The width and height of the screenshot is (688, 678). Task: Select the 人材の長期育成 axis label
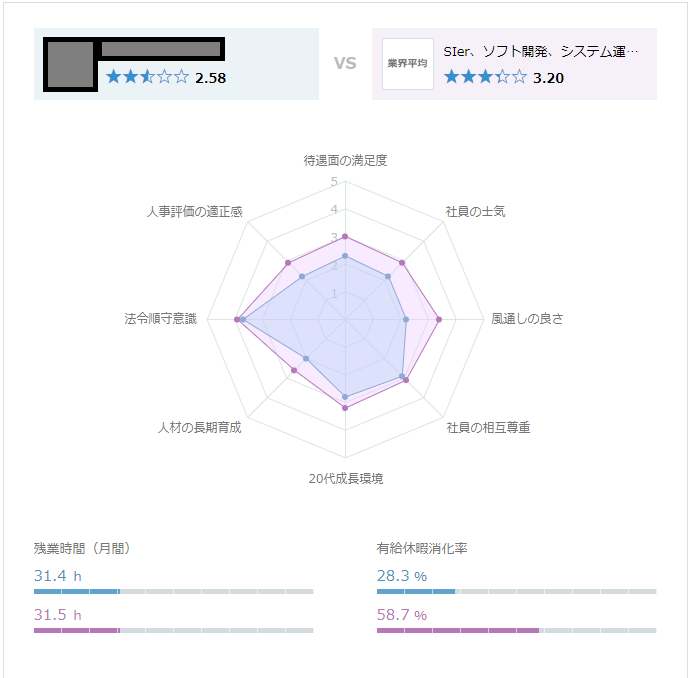click(x=200, y=428)
